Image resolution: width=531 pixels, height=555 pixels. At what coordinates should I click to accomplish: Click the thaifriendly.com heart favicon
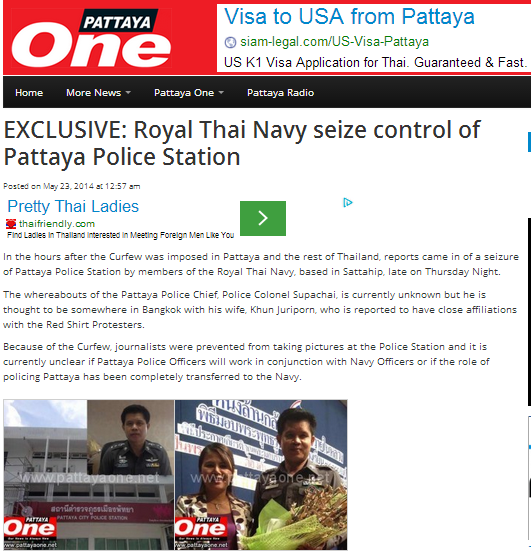[x=11, y=224]
